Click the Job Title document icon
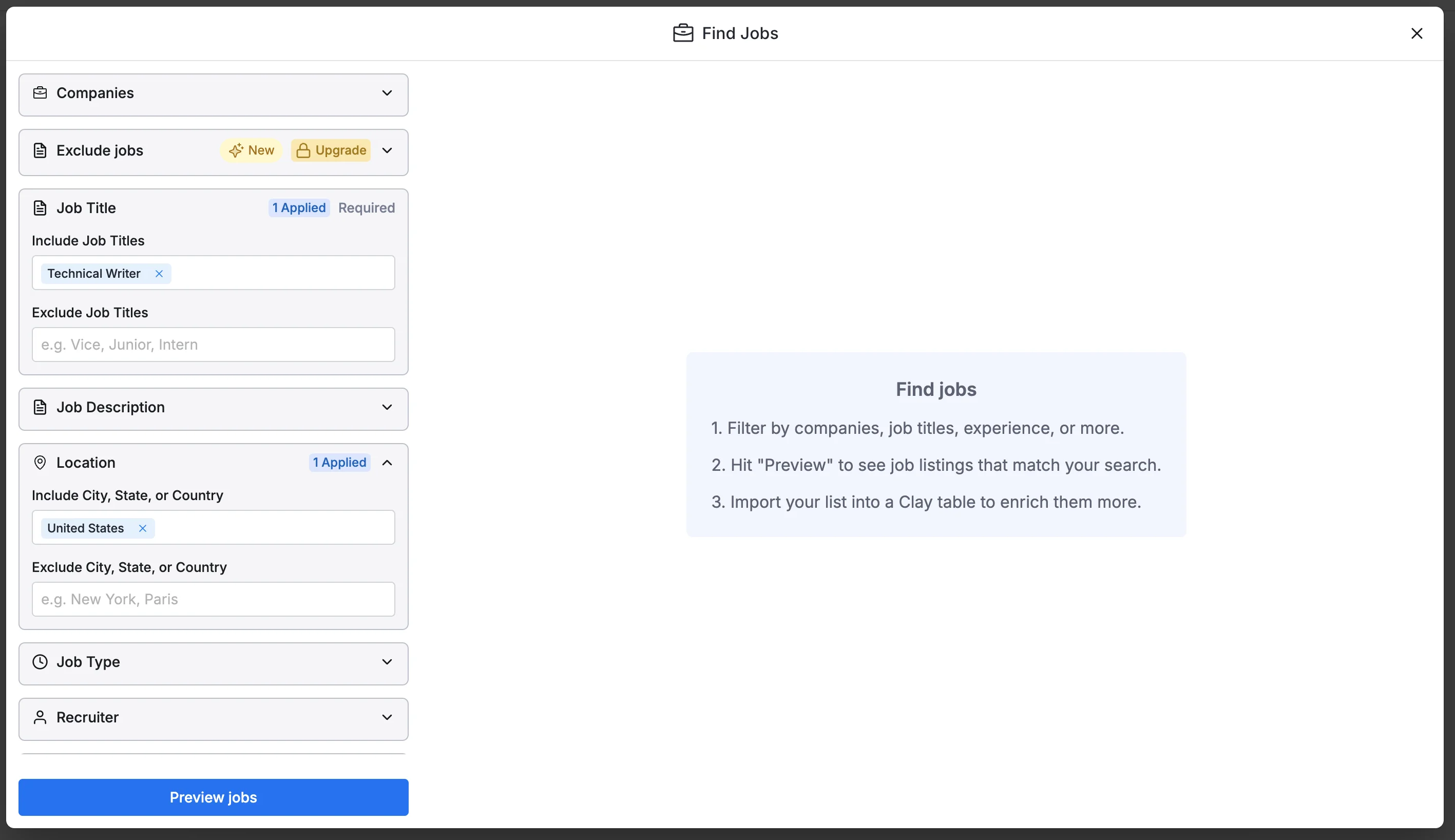The height and width of the screenshot is (840, 1455). point(40,208)
